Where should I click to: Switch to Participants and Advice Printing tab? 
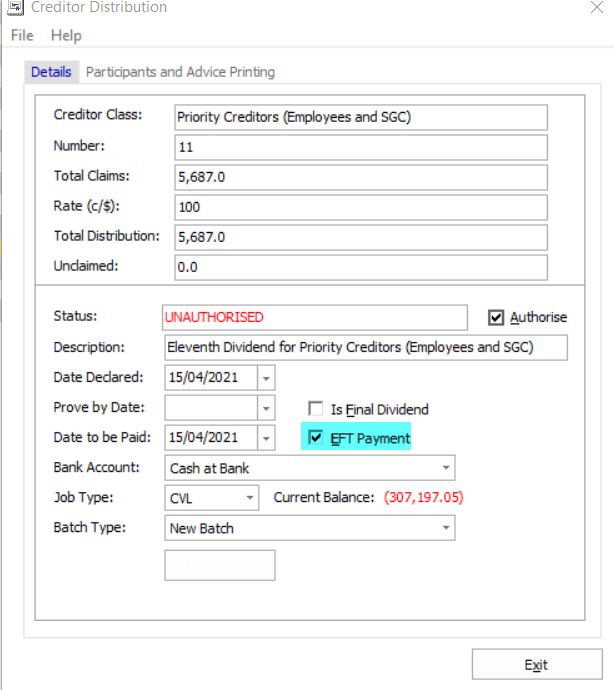click(x=180, y=72)
